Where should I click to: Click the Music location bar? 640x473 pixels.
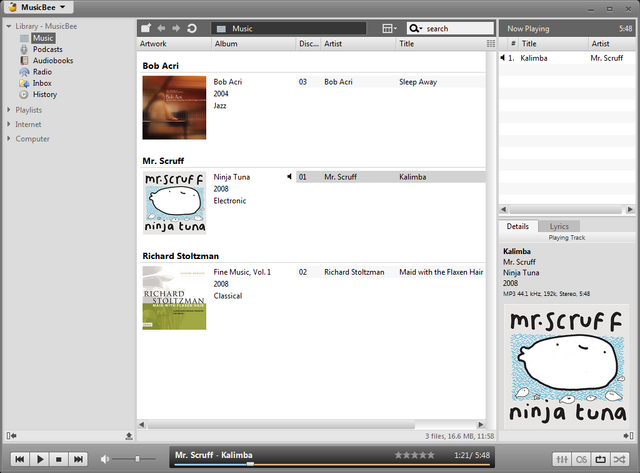(x=289, y=28)
